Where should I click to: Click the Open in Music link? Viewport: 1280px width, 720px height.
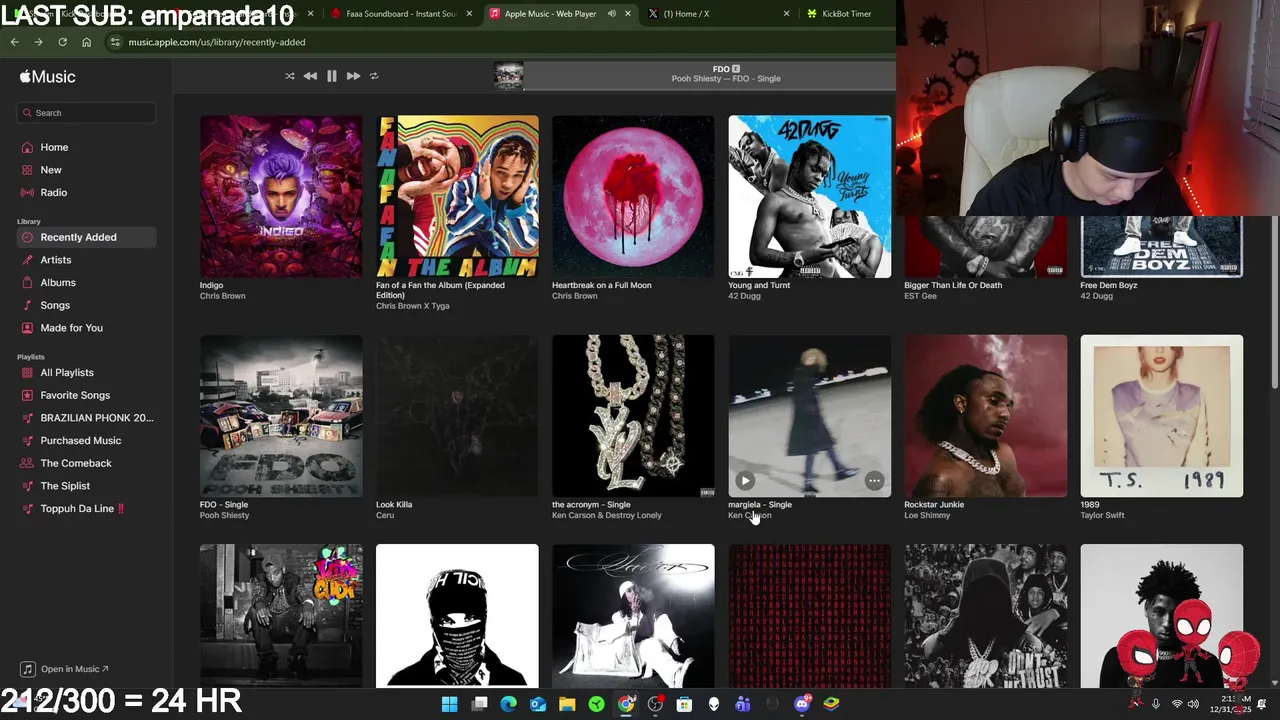tap(66, 669)
